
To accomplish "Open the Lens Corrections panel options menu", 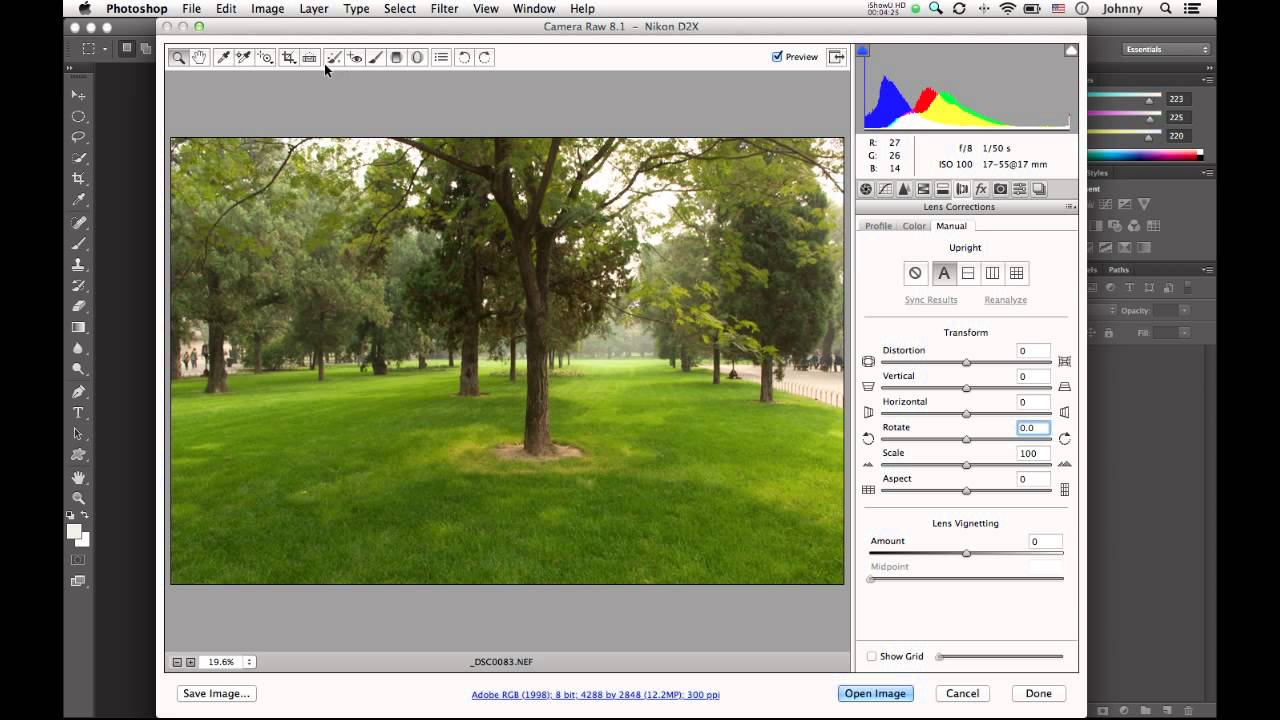I will click(x=1070, y=207).
